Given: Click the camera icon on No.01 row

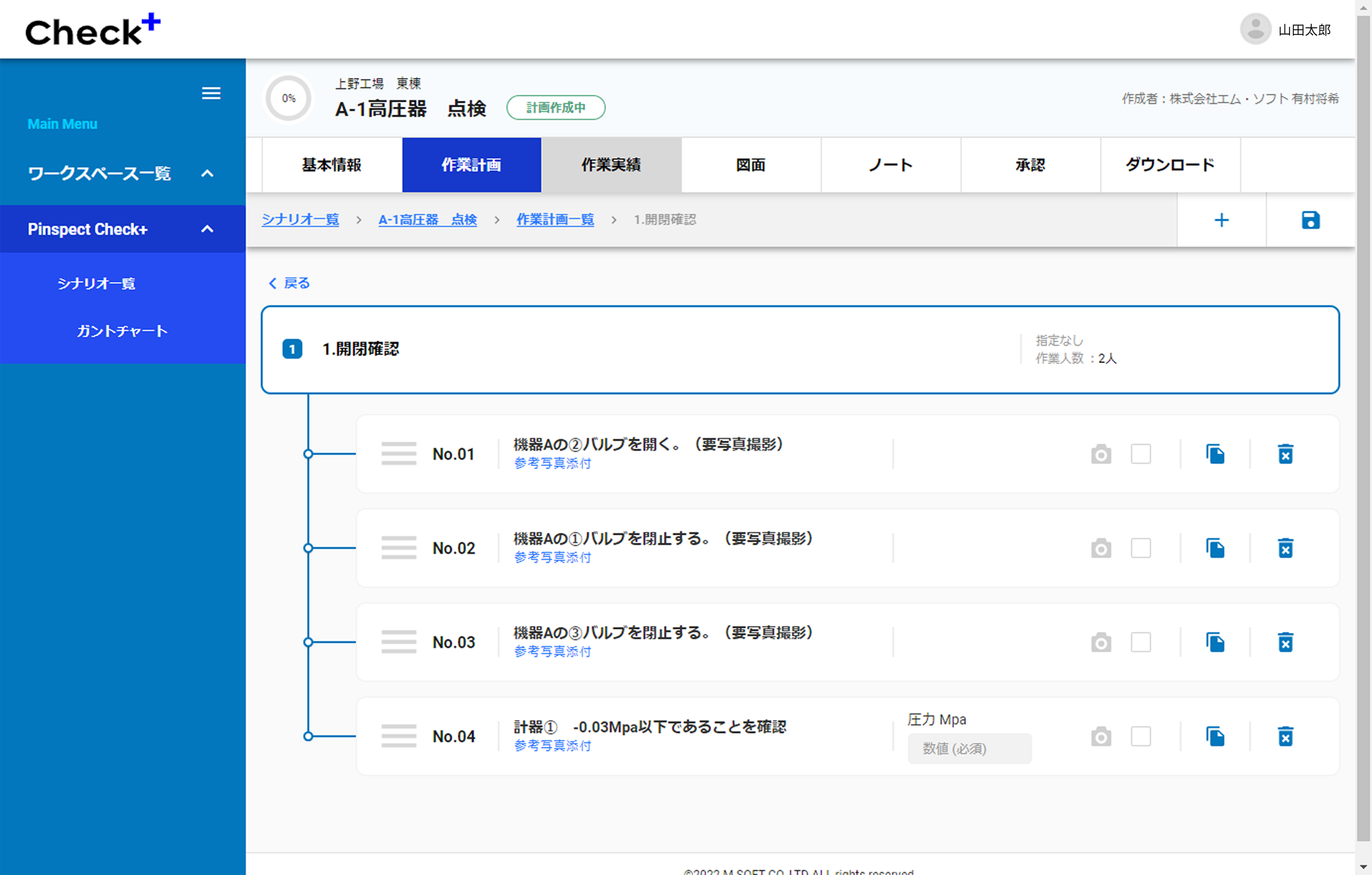Looking at the screenshot, I should pos(1101,454).
